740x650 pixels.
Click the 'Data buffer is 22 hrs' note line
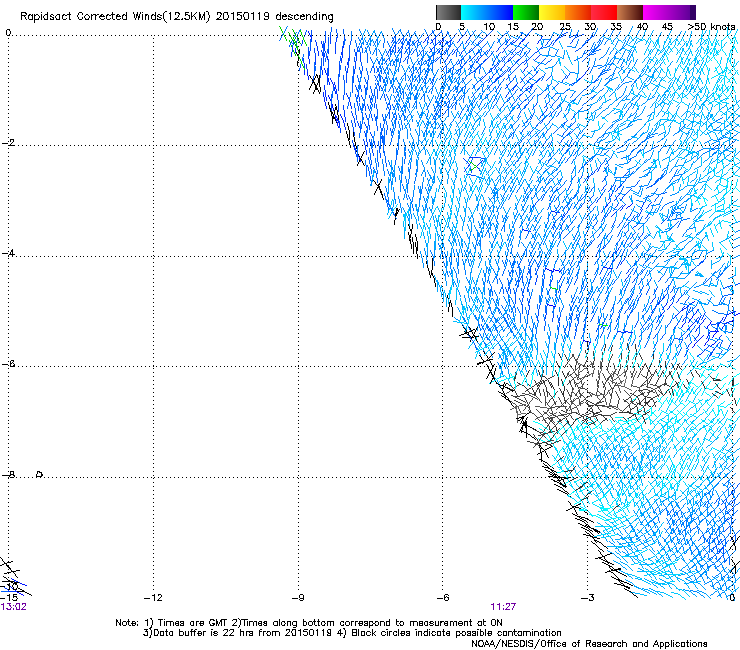point(352,633)
